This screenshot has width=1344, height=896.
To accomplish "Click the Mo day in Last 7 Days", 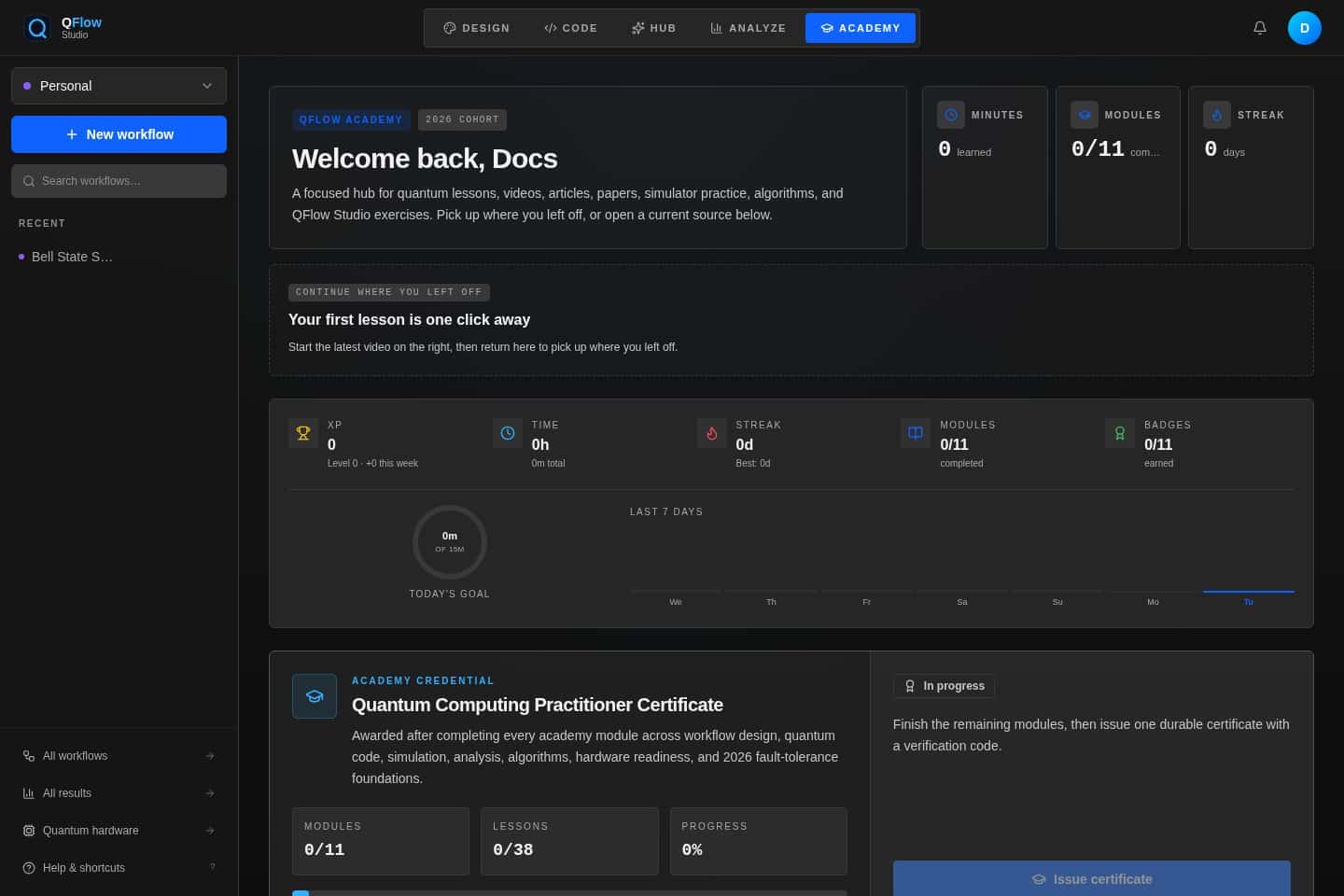I will (x=1153, y=602).
